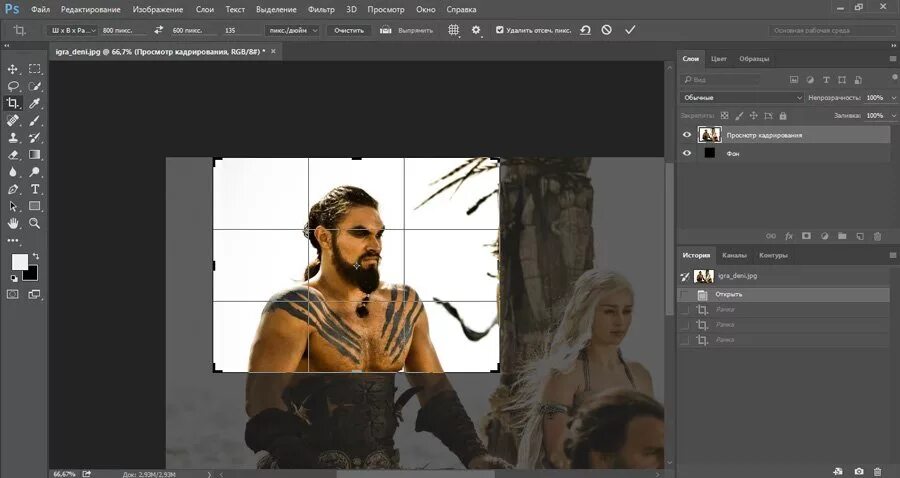900x478 pixels.
Task: Select the Eraser tool
Action: point(13,155)
